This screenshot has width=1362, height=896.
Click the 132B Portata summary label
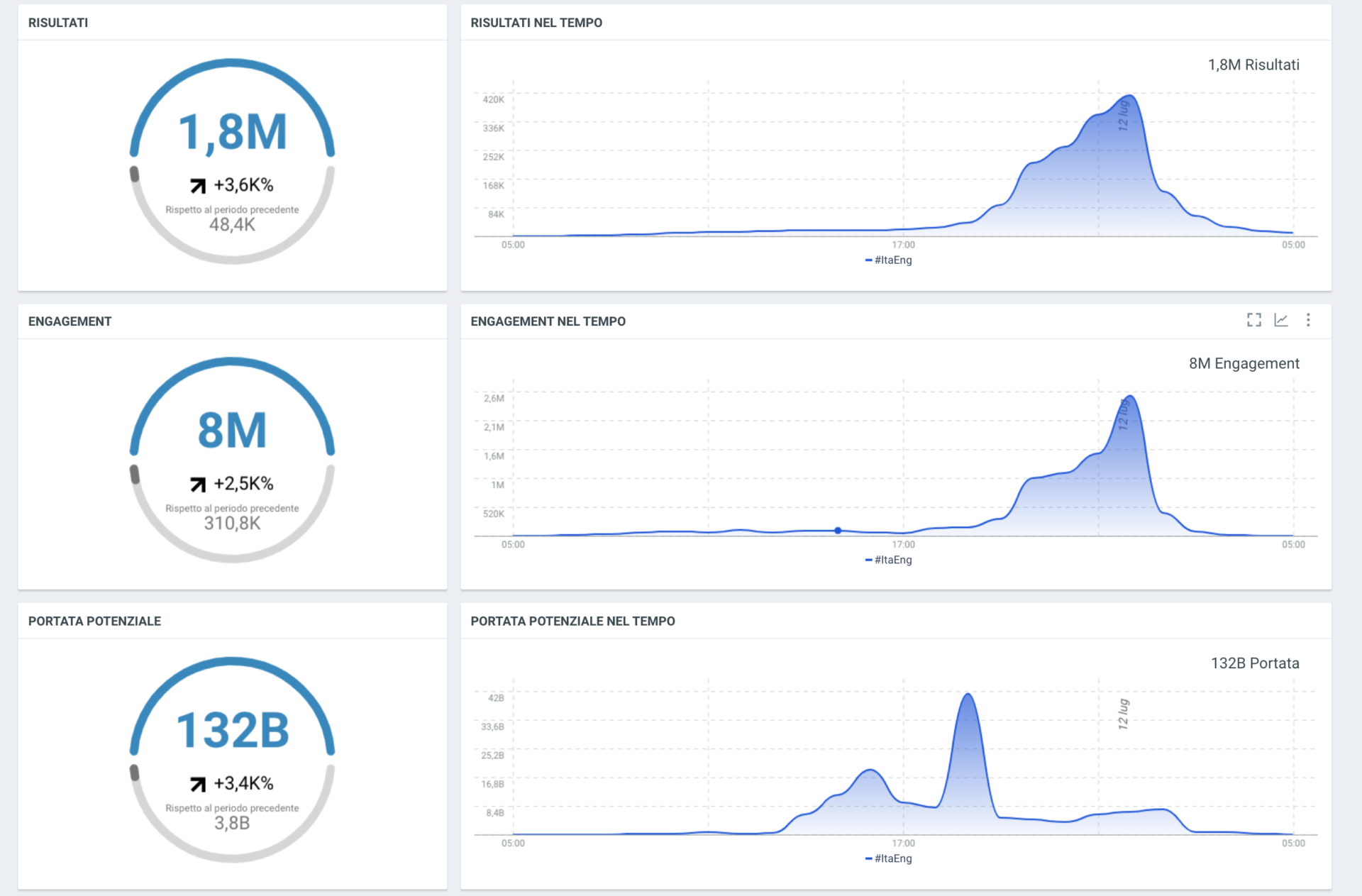click(1255, 663)
